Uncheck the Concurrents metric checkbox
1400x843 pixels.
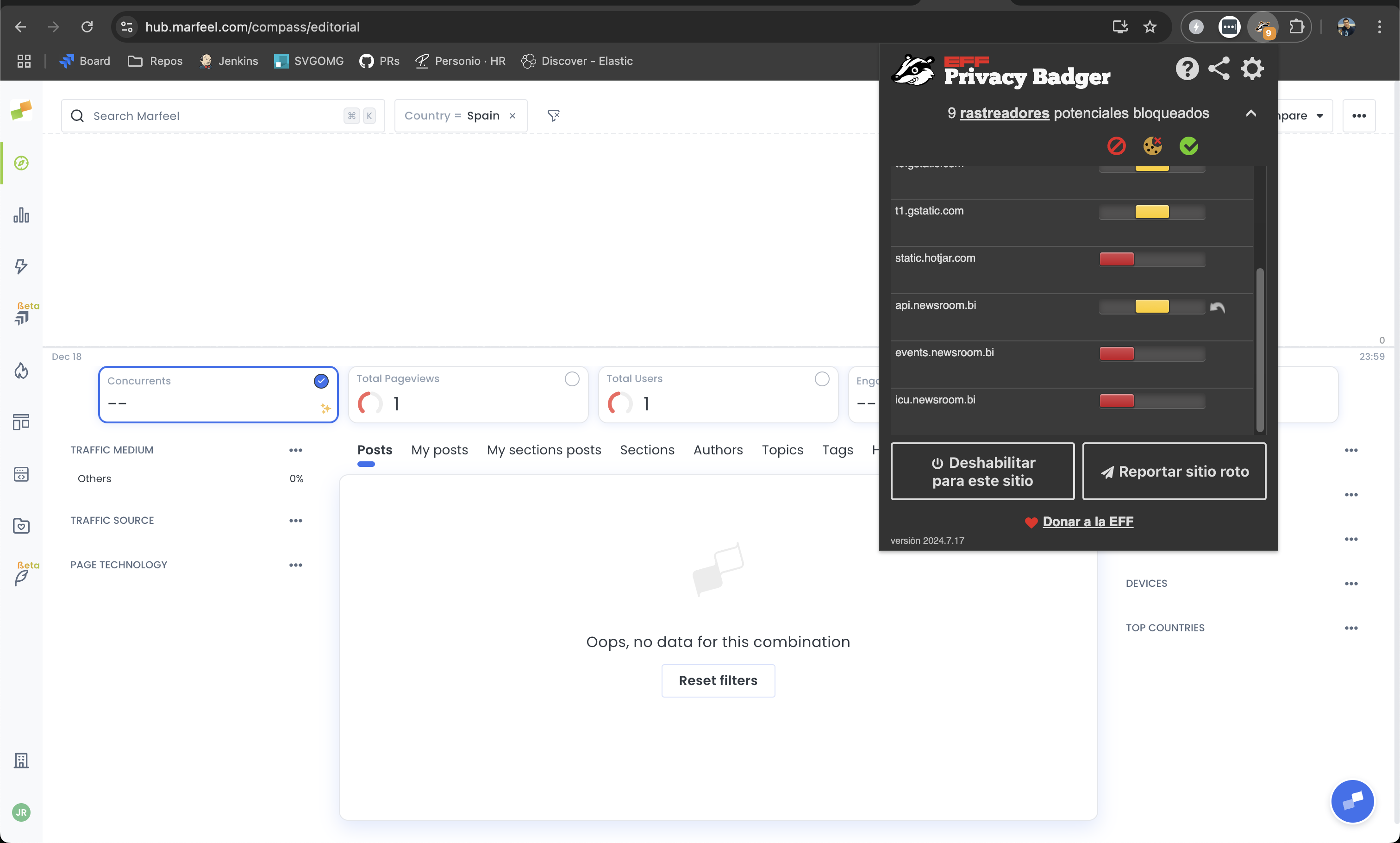coord(321,381)
